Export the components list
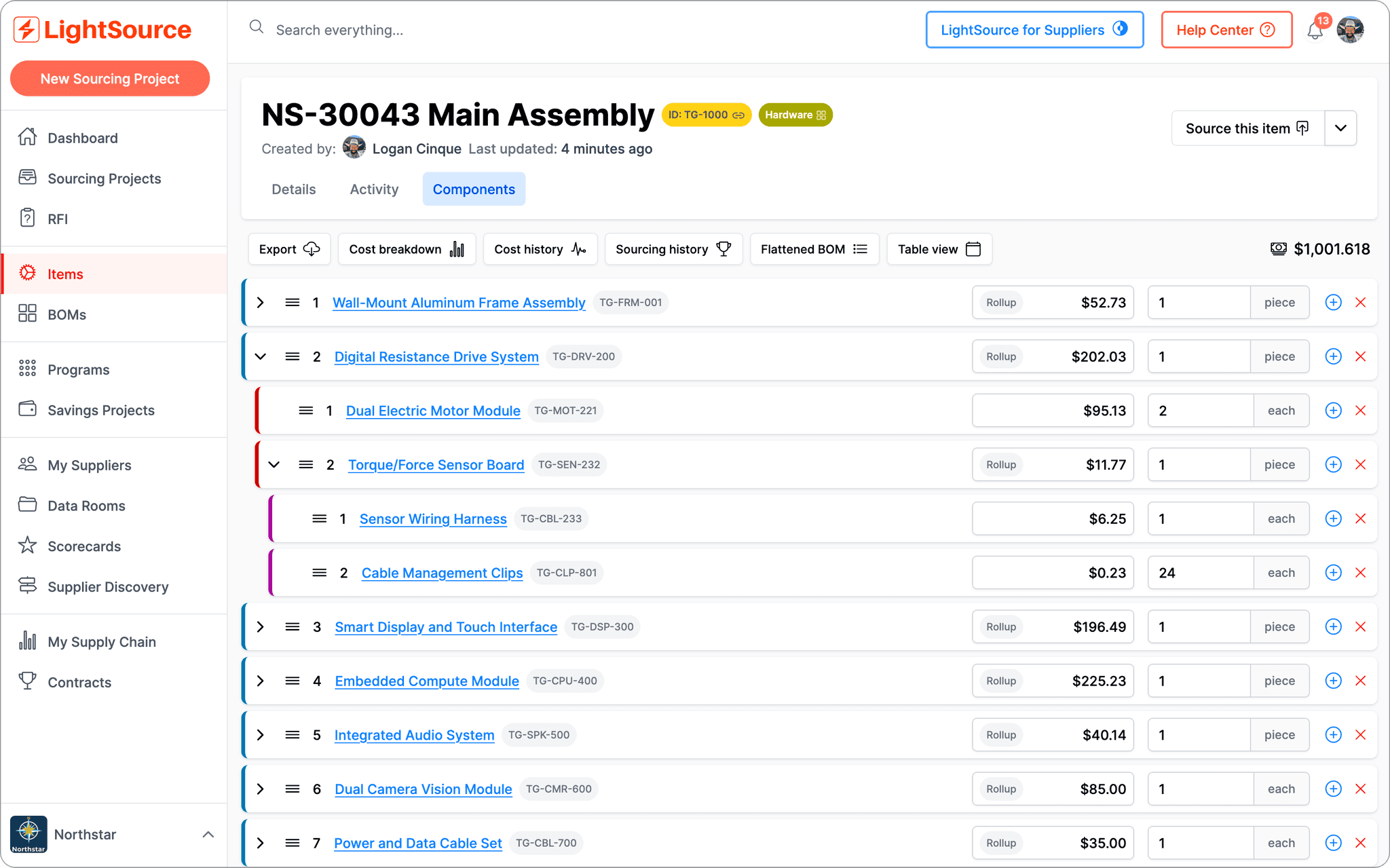 pyautogui.click(x=289, y=249)
